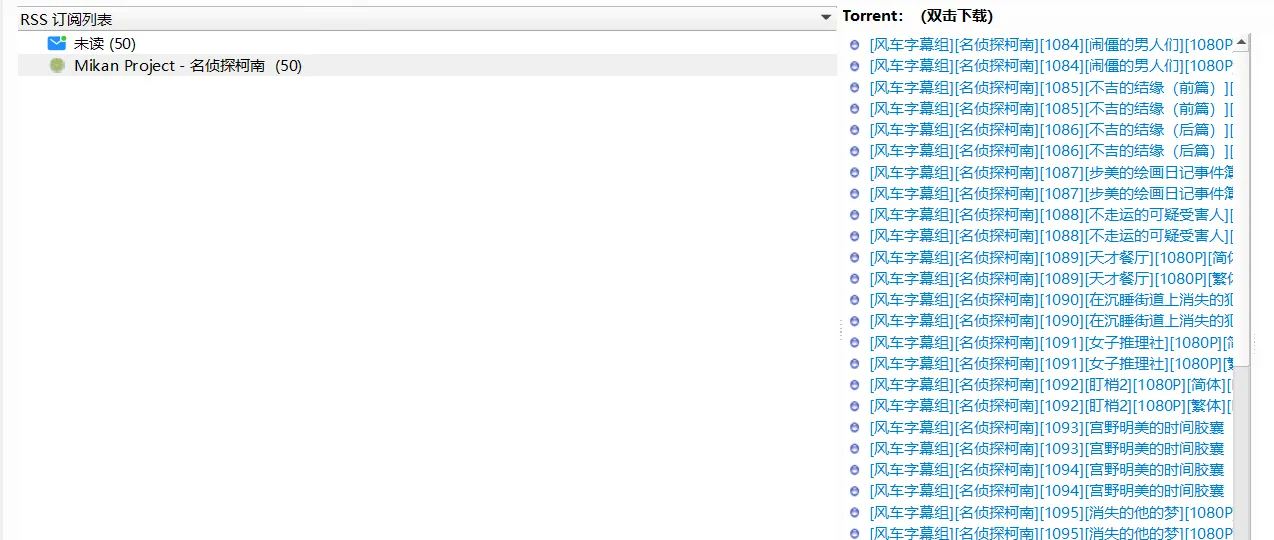Click bullet icon of 简 episode 1089 torrent
Image resolution: width=1274 pixels, height=540 pixels.
pos(854,257)
